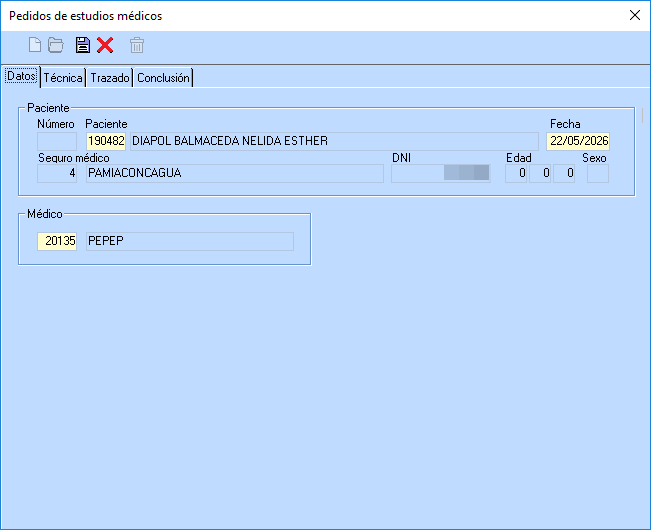The image size is (651, 530).
Task: Close the Pedidos de estudios médicos window
Action: point(634,15)
